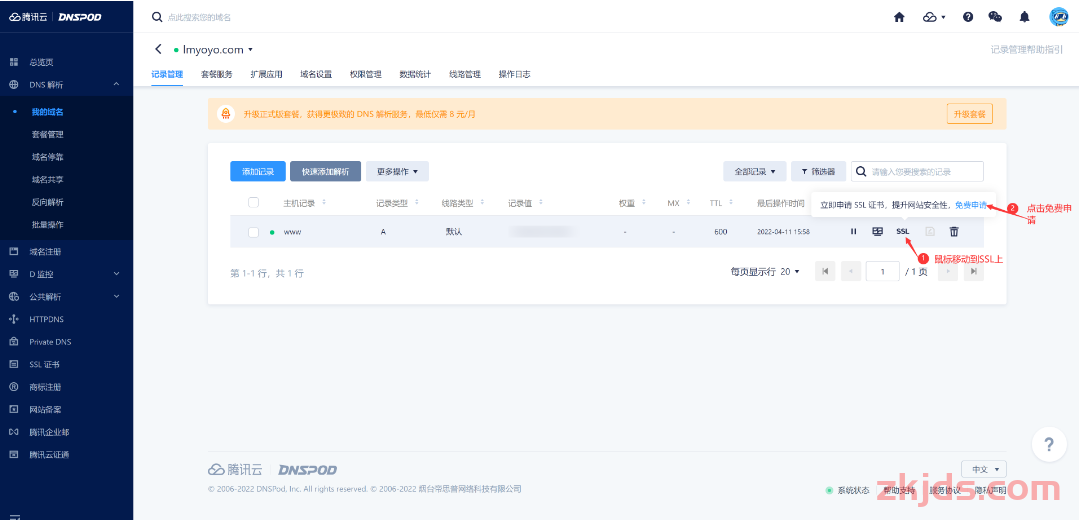The image size is (1079, 520).
Task: Click the 快速添加解析 button
Action: (x=325, y=171)
